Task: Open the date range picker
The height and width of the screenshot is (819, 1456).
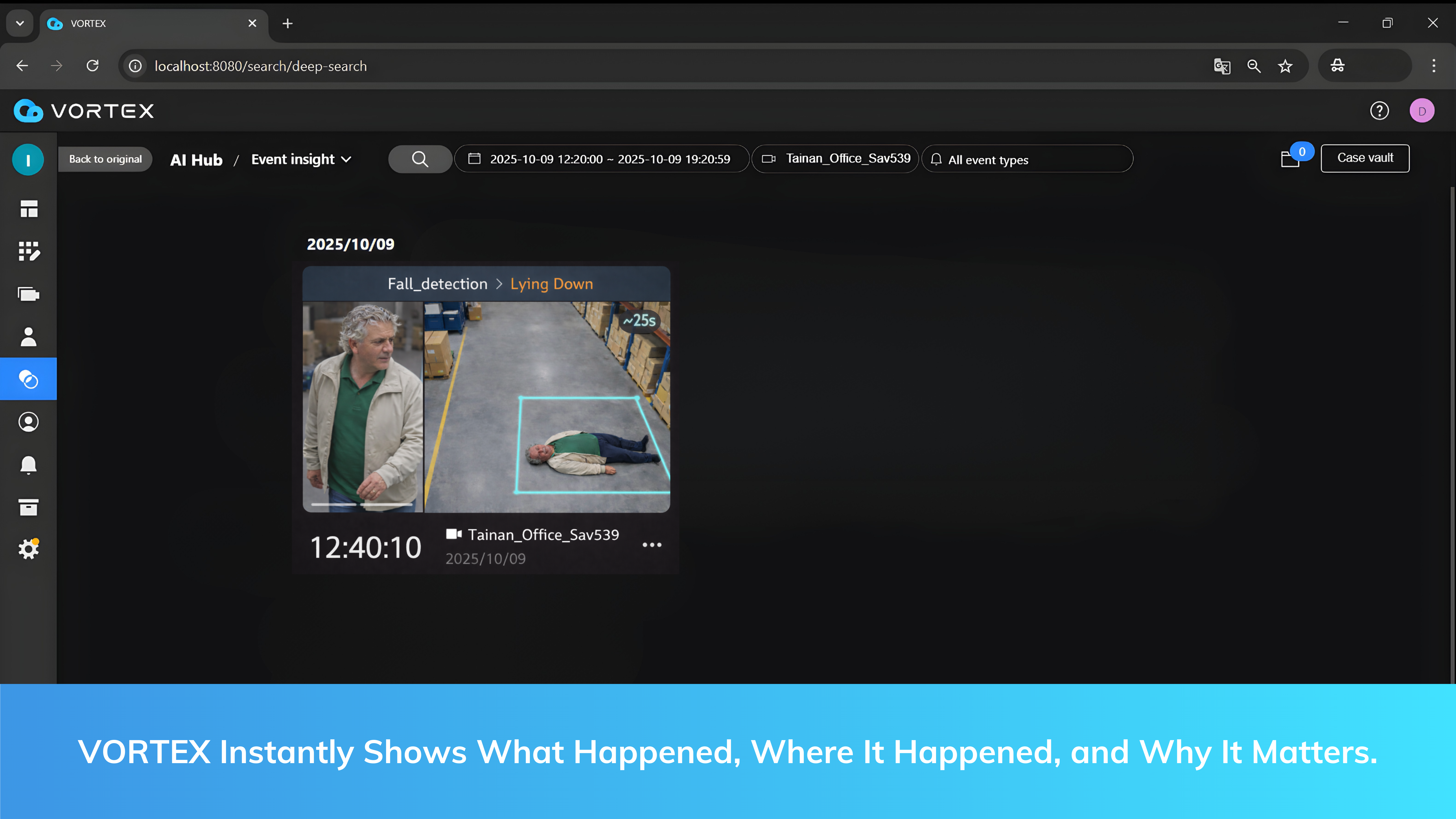Action: tap(601, 159)
